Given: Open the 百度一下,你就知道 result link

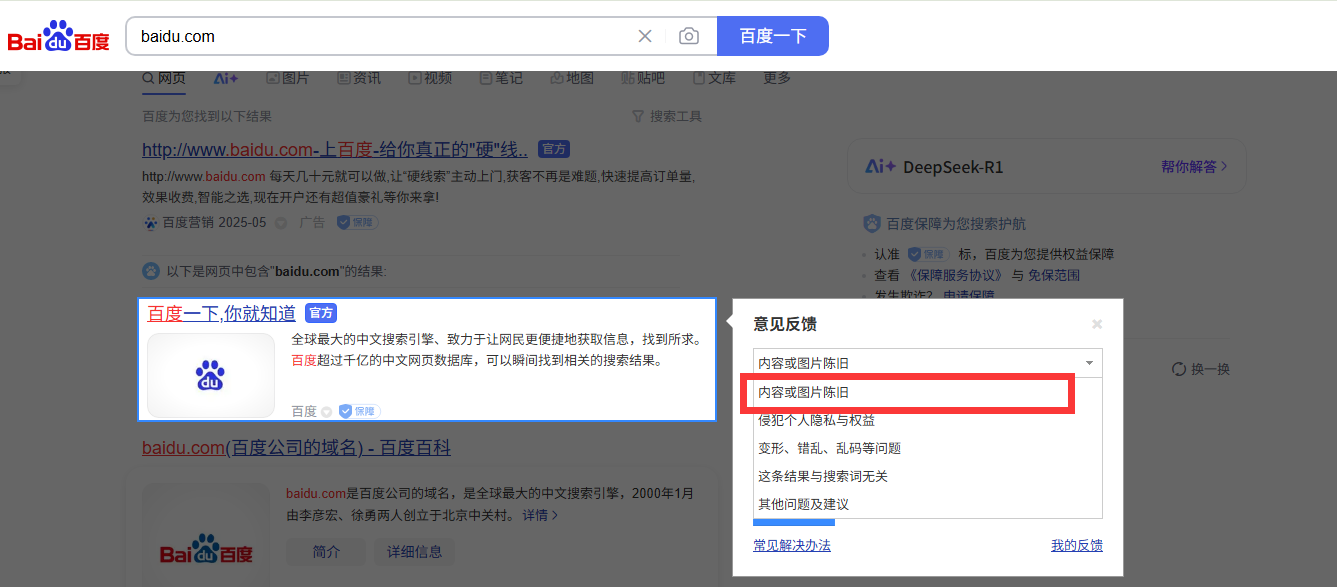Looking at the screenshot, I should coord(221,313).
